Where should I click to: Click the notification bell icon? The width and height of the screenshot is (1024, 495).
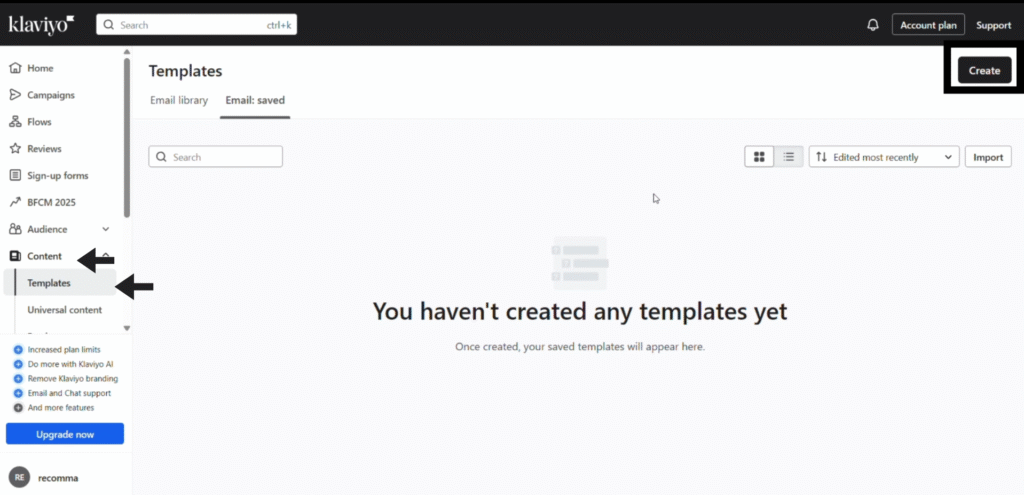click(872, 25)
